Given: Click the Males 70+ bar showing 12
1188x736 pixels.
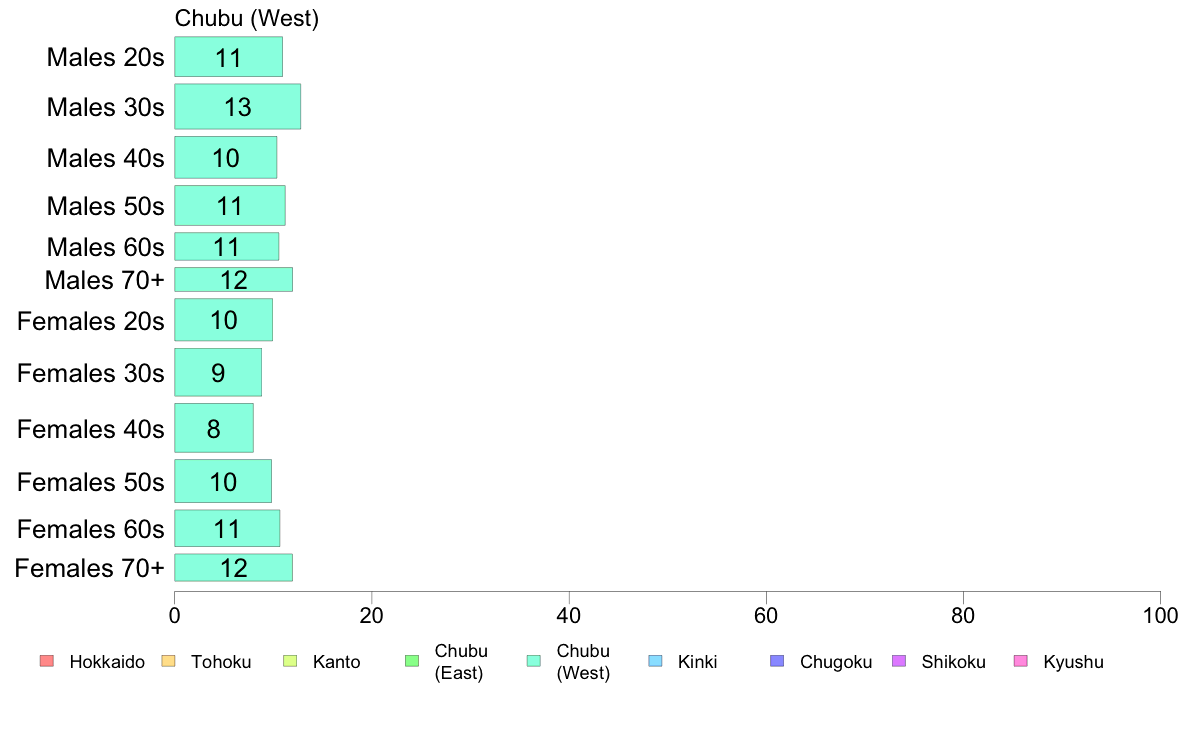Looking at the screenshot, I should pyautogui.click(x=233, y=280).
